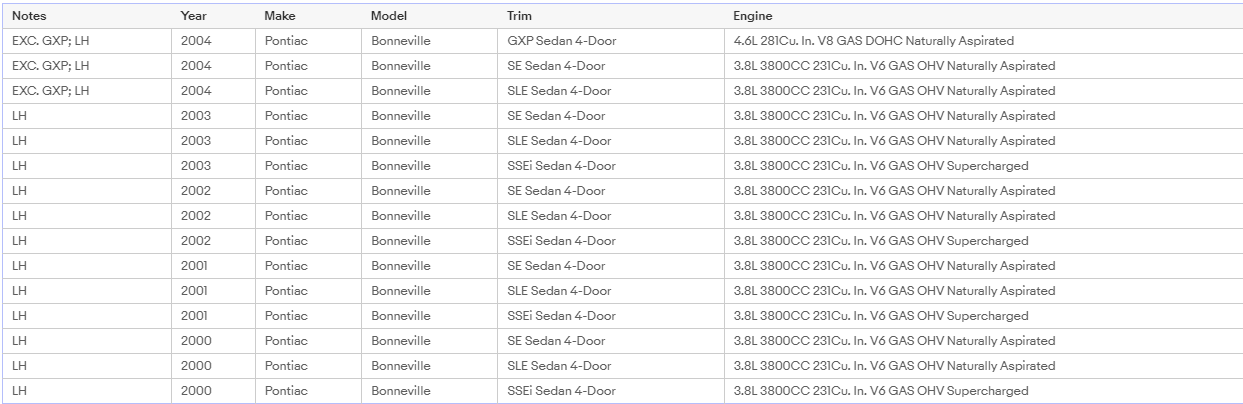Select the 2004 SE Sedan 4-Door trim
Viewport: 1243px width, 404px height.
(556, 66)
